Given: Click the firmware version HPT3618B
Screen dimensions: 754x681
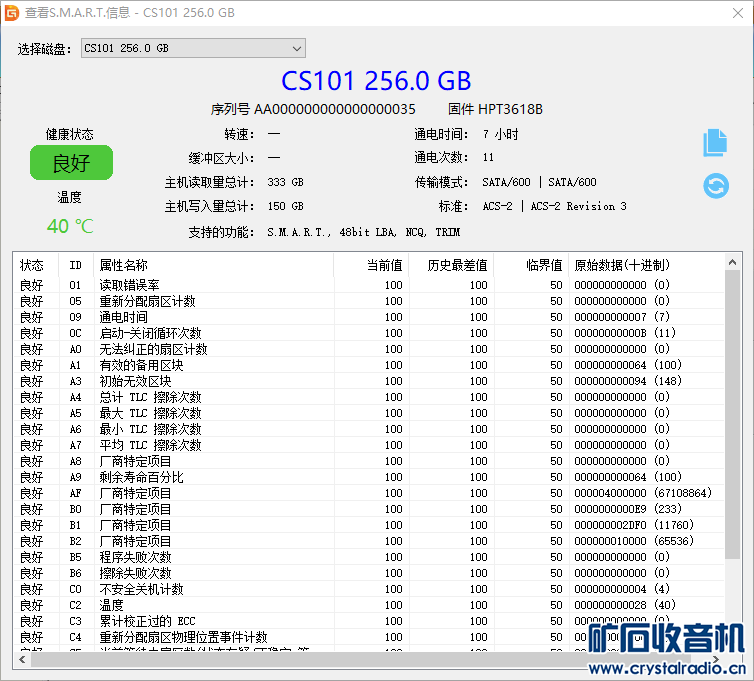Looking at the screenshot, I should 510,109.
